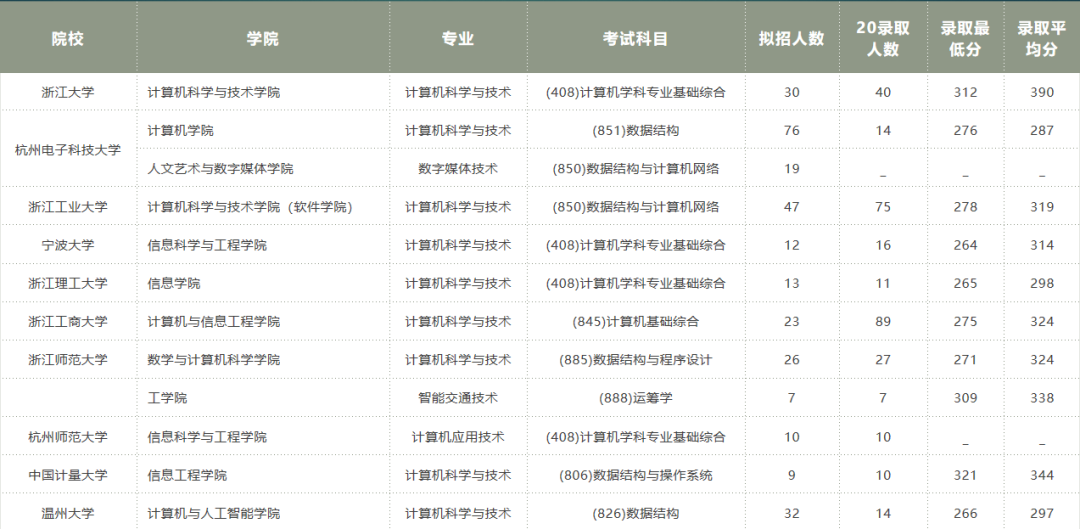Select the 宁波大学 cell

point(68,245)
